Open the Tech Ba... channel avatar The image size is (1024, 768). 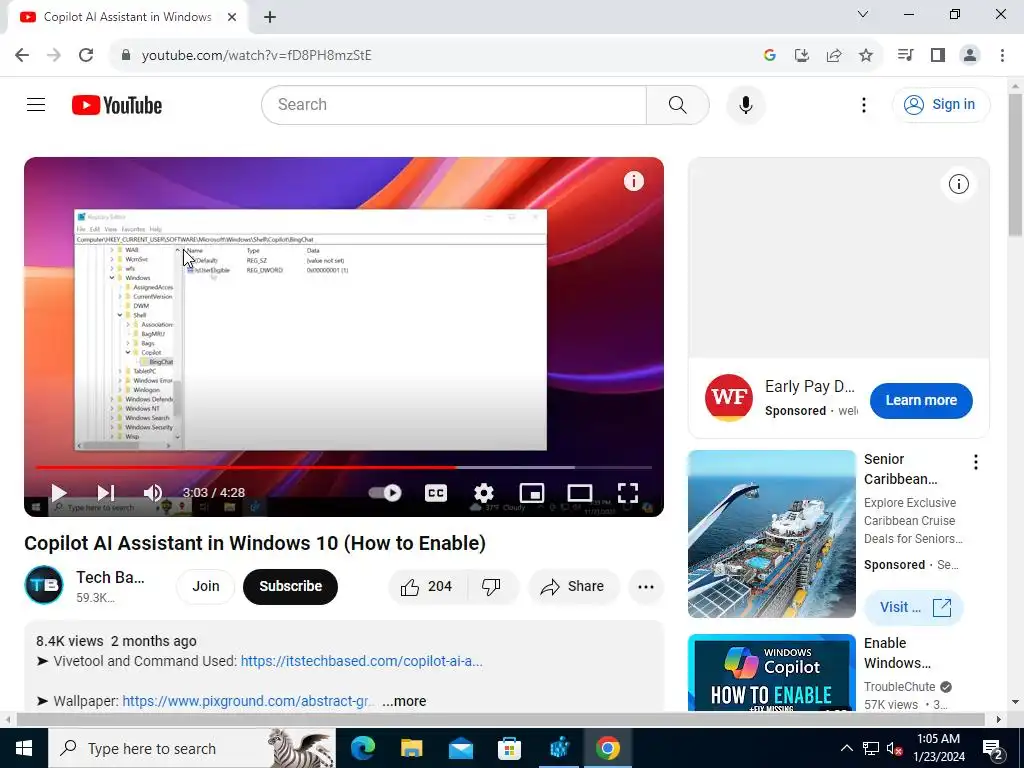44,585
